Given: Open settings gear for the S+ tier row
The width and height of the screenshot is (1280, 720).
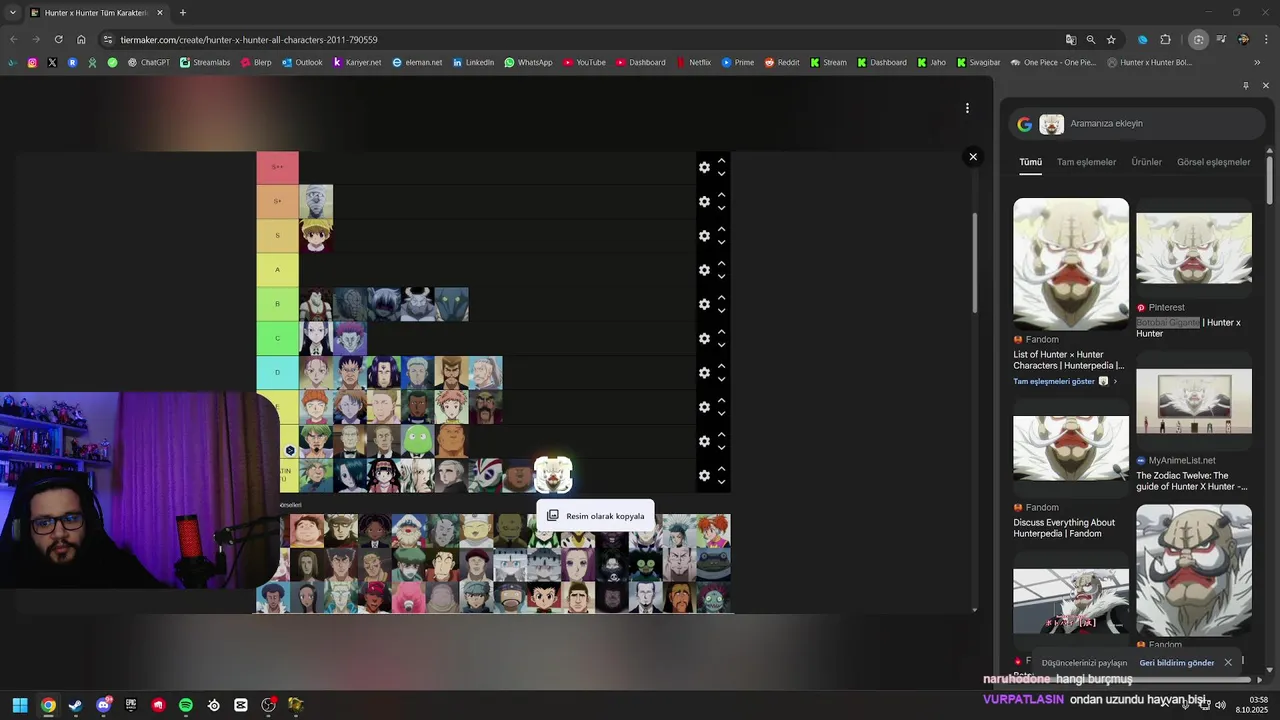Looking at the screenshot, I should (704, 201).
